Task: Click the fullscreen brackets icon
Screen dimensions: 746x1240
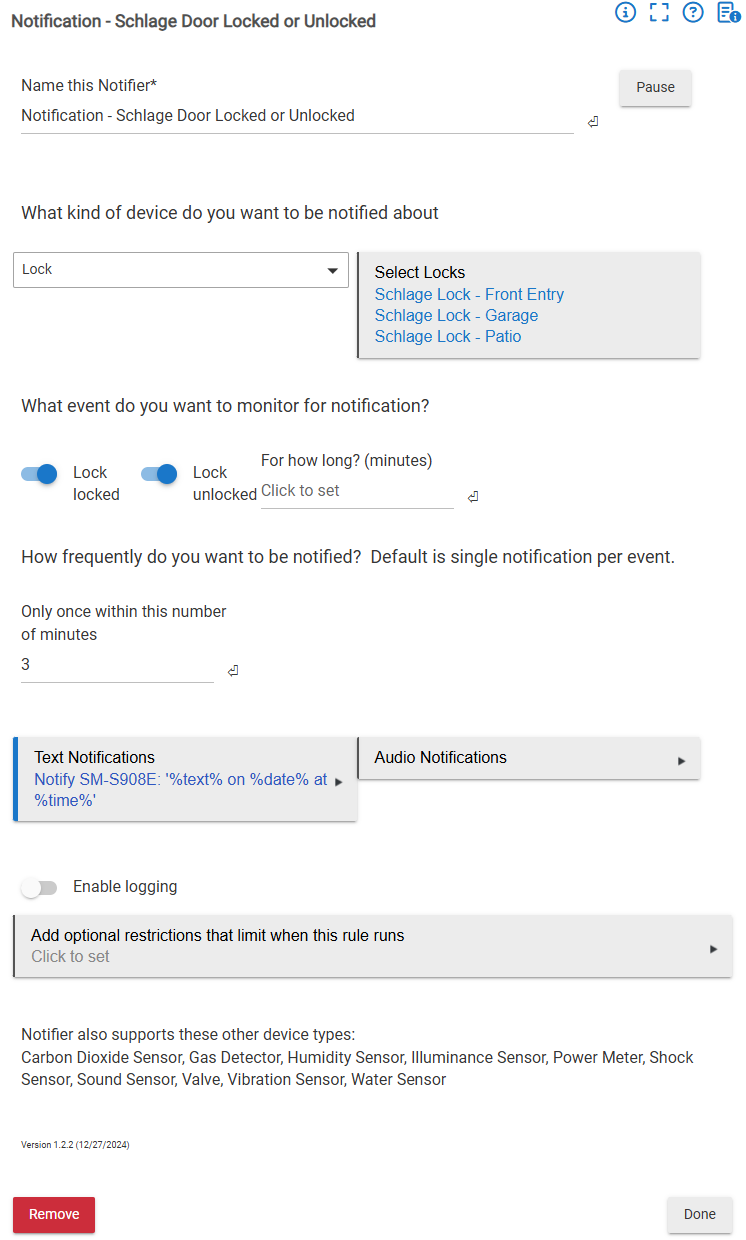Action: click(x=659, y=13)
